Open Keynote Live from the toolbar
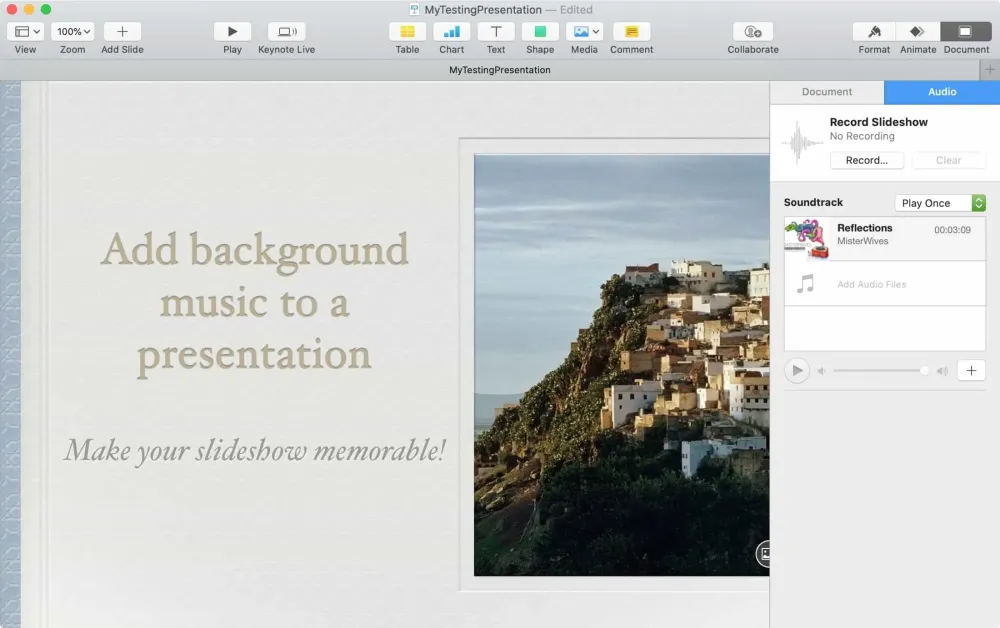 tap(286, 32)
